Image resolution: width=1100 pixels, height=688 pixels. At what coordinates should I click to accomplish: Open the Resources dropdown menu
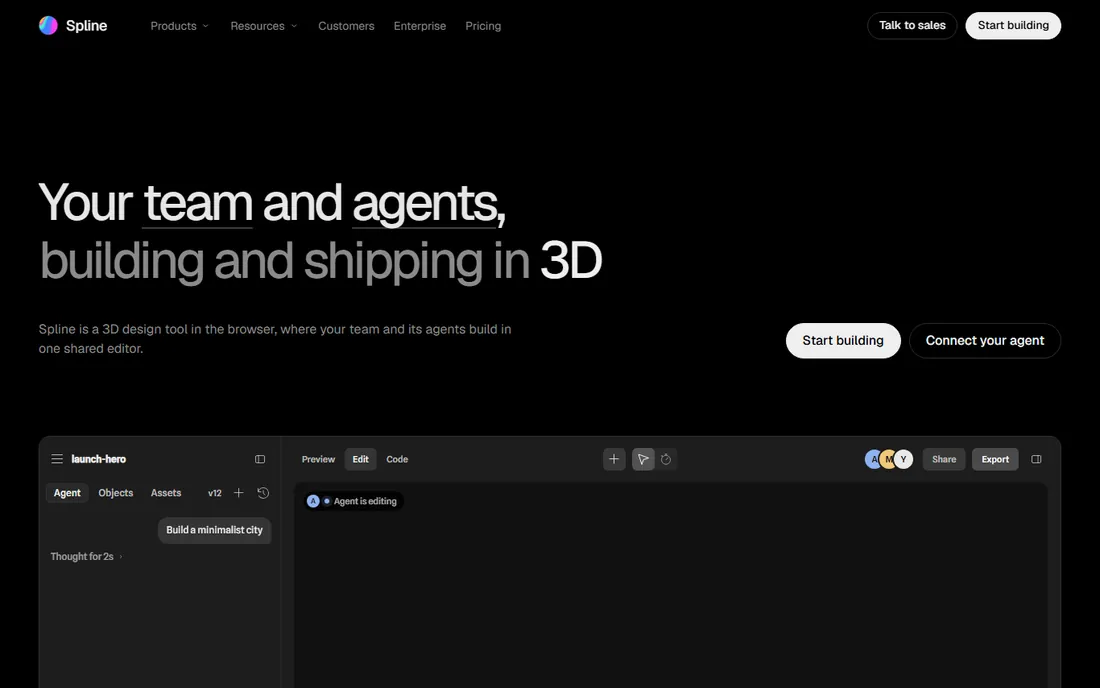(264, 26)
